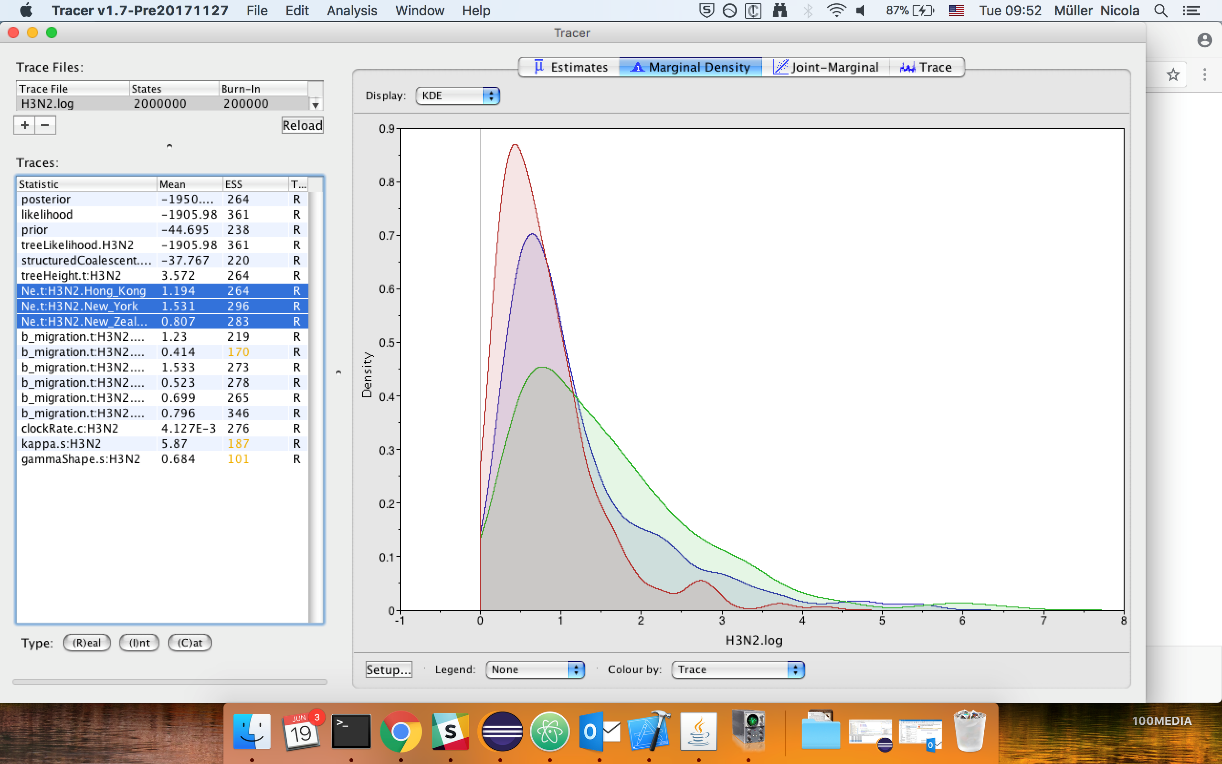Expand the trace file combined dropdown arrow
This screenshot has height=764, width=1222.
[316, 104]
